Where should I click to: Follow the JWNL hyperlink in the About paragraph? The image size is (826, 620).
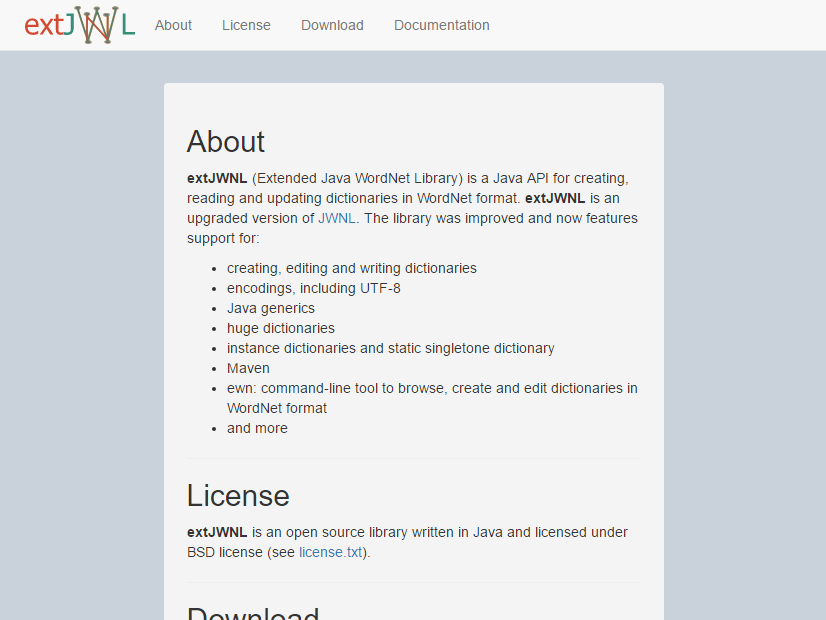click(x=337, y=218)
